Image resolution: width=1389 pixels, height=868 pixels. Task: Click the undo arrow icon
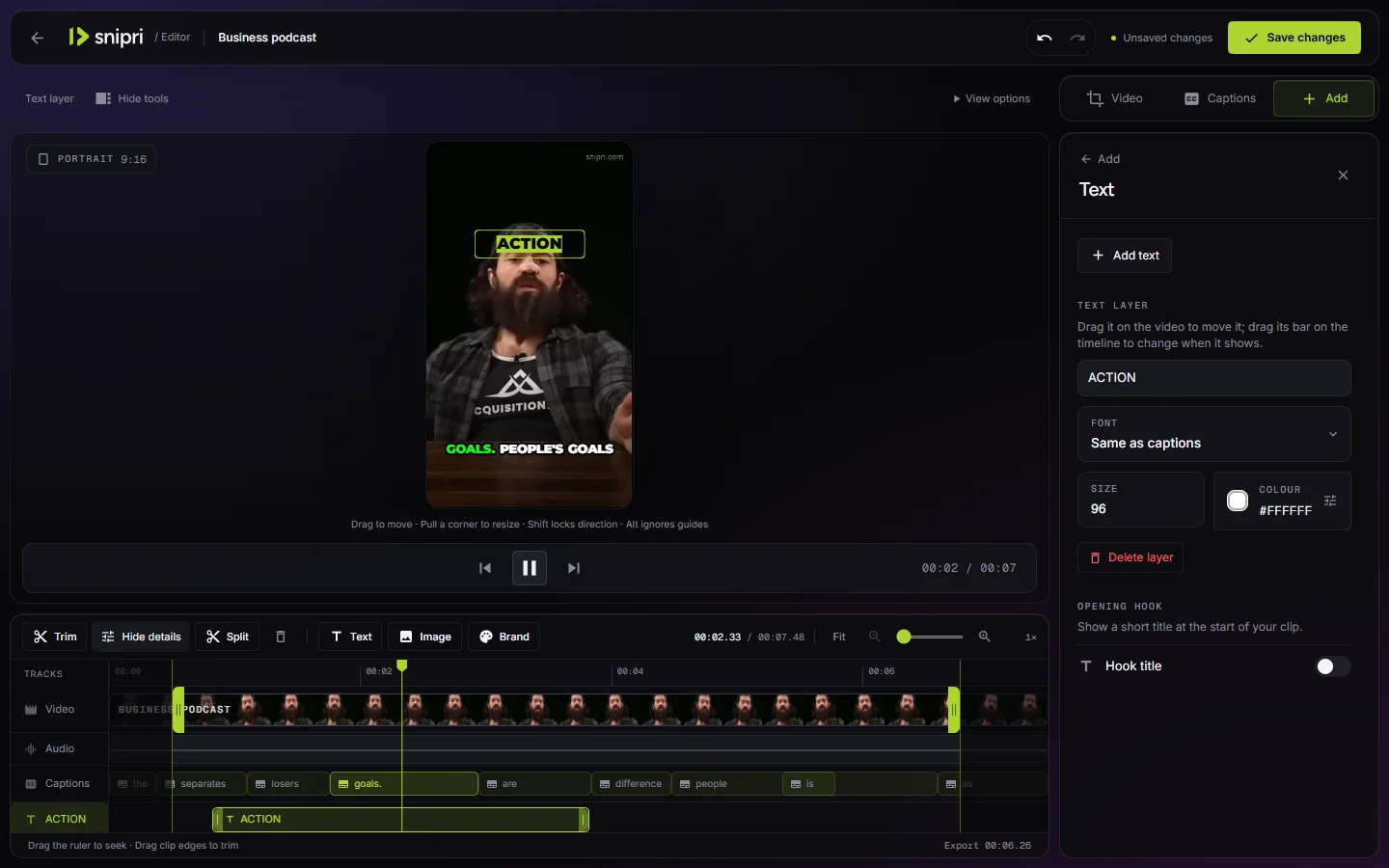coord(1044,38)
